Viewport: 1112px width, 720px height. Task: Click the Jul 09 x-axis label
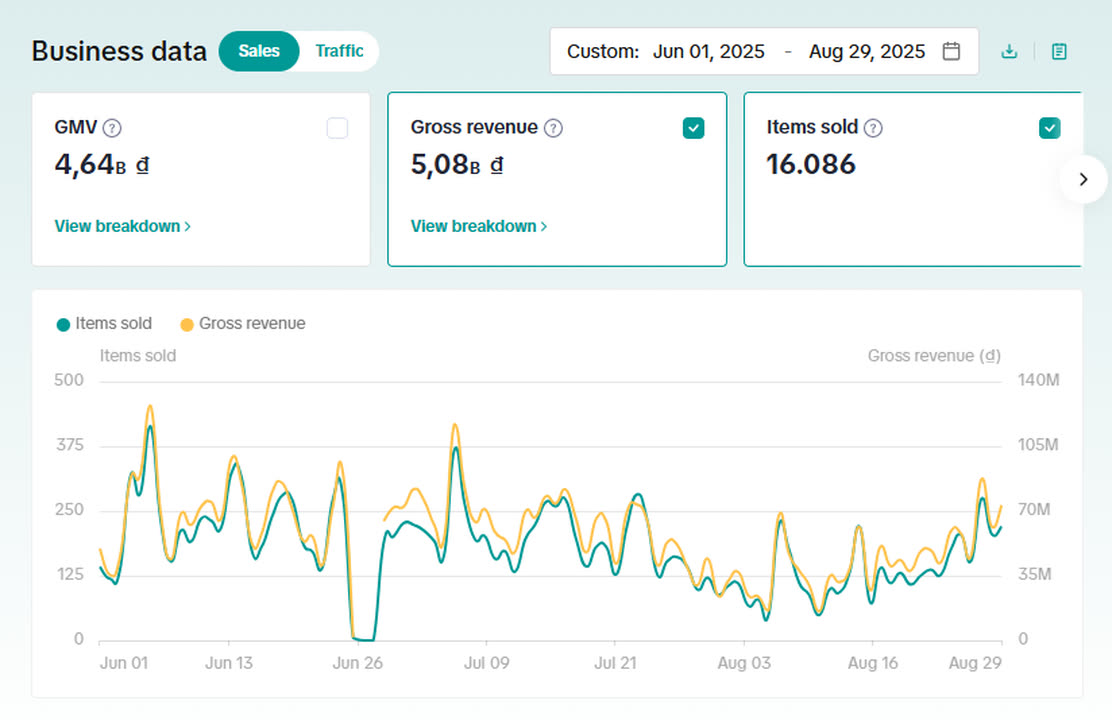coord(486,663)
